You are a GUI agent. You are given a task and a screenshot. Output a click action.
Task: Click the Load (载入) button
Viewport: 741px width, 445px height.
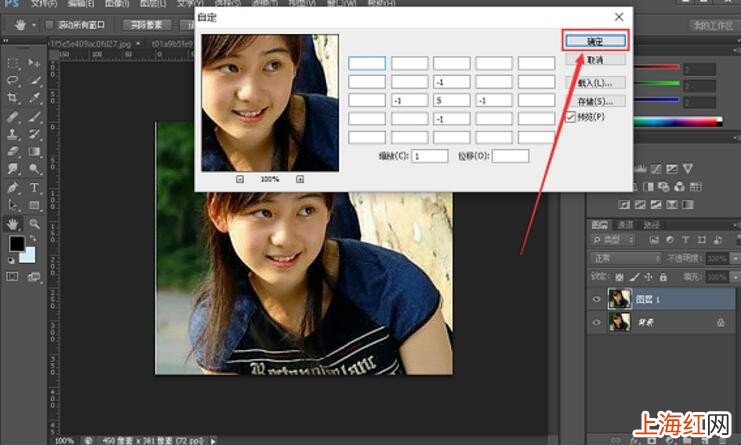point(595,83)
